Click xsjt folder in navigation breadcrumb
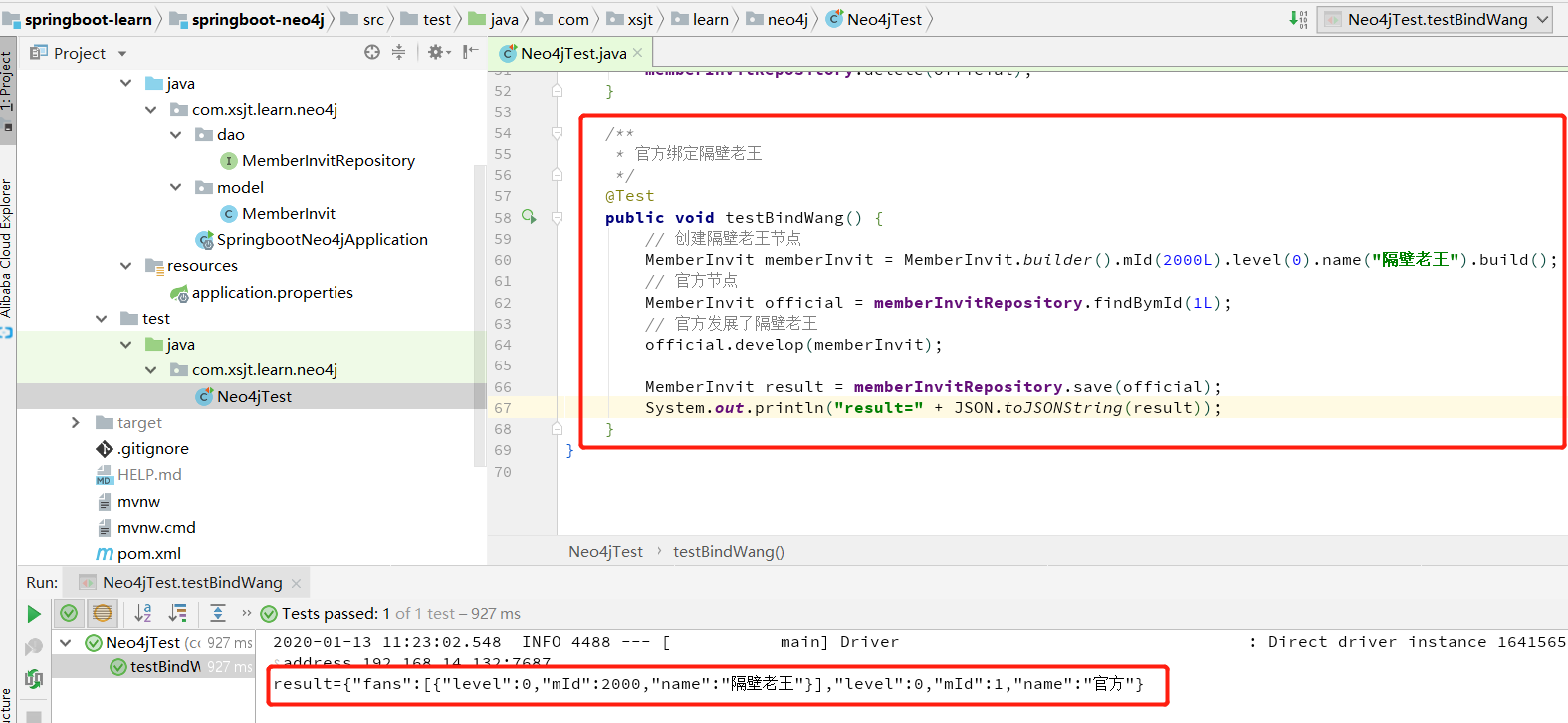The width and height of the screenshot is (1568, 723). (630, 19)
